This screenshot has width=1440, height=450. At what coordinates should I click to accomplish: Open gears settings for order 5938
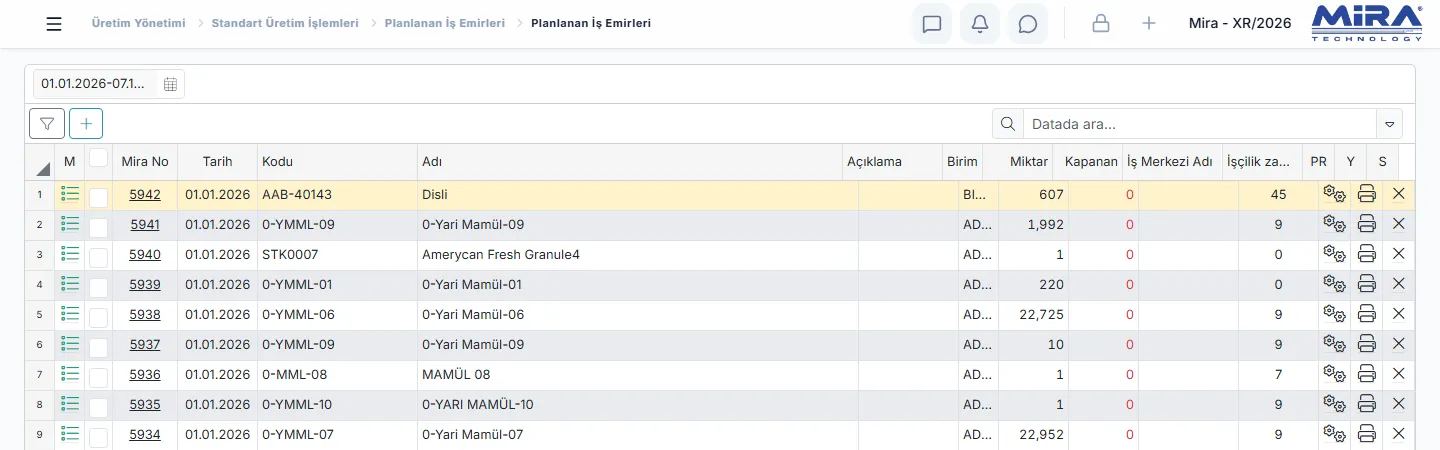pos(1335,314)
